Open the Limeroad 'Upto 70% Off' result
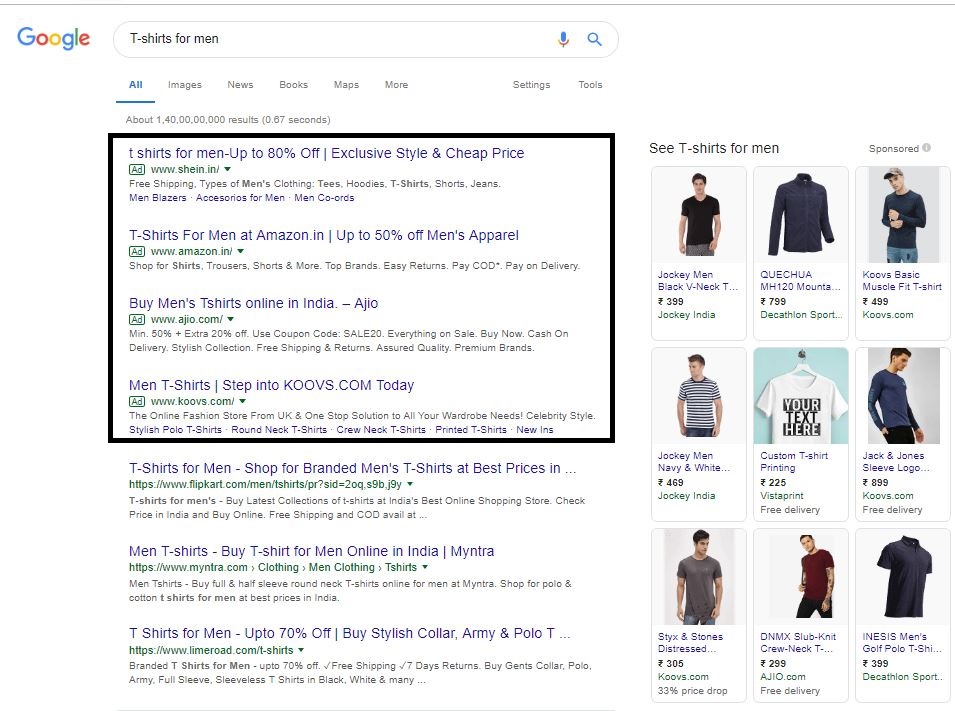This screenshot has height=711, width=955. 350,633
